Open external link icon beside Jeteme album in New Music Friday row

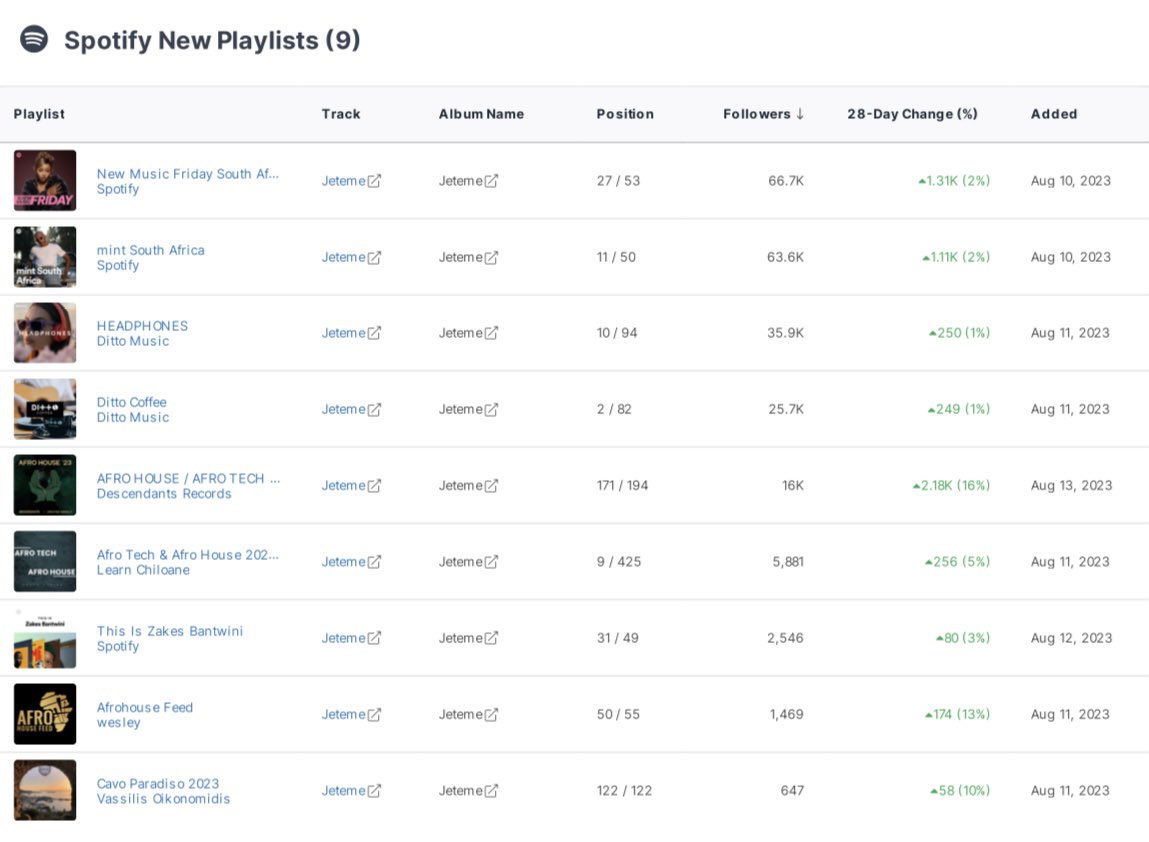click(491, 180)
